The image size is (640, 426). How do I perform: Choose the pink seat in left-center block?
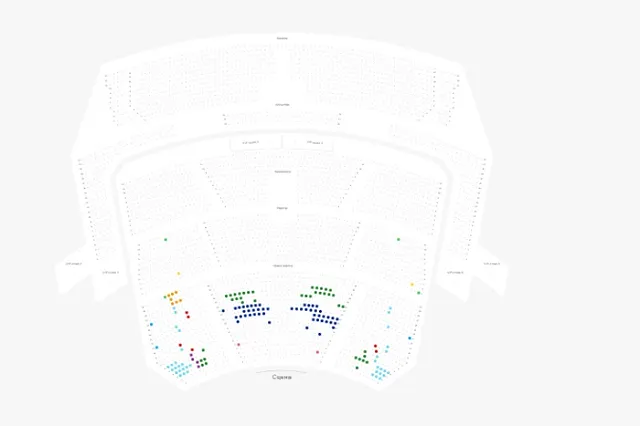click(239, 344)
